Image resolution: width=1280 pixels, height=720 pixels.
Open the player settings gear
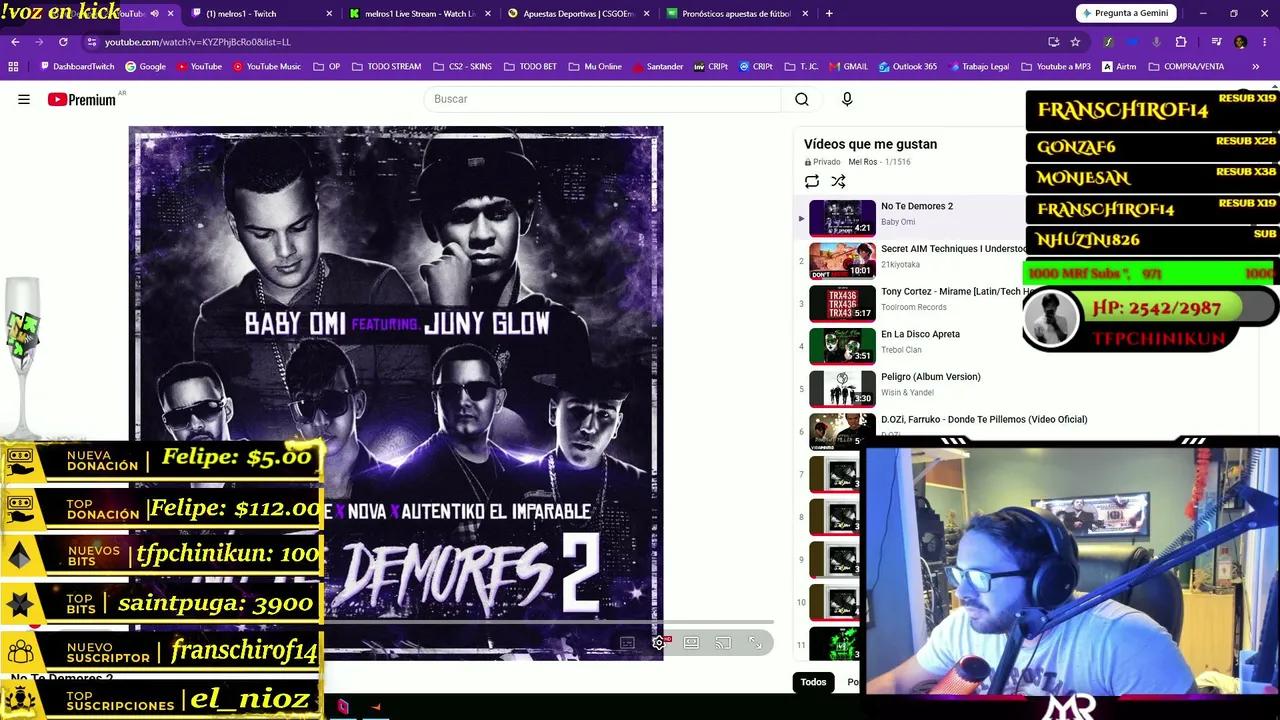click(x=659, y=643)
